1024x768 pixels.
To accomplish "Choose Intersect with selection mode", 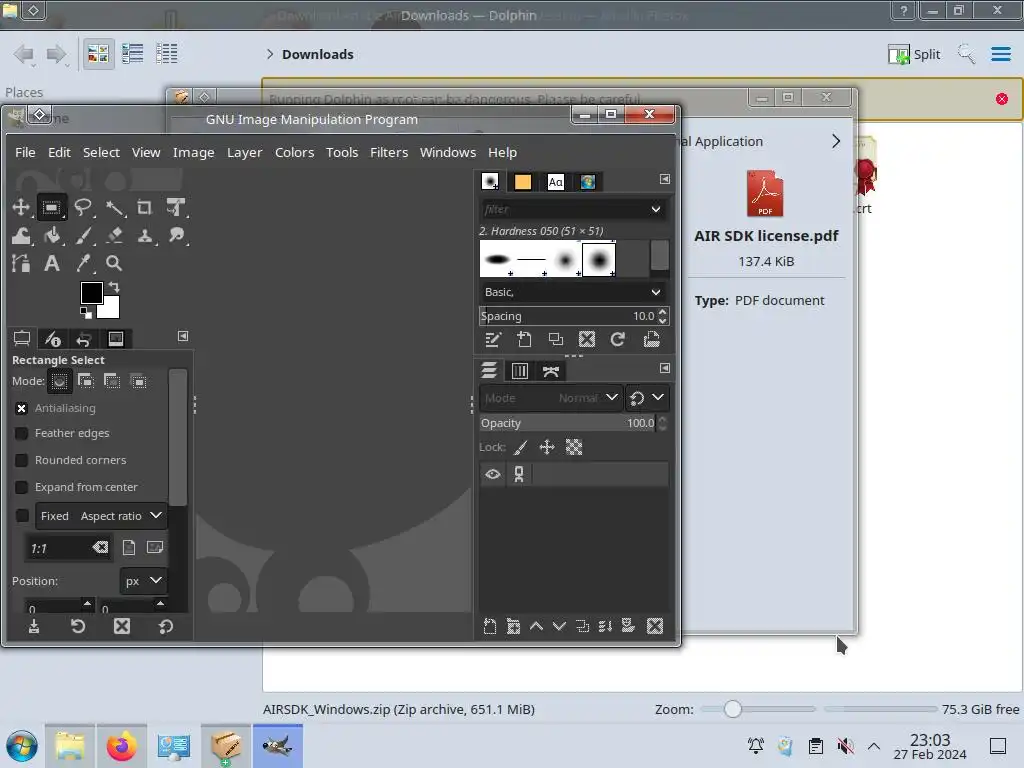I will pos(138,381).
